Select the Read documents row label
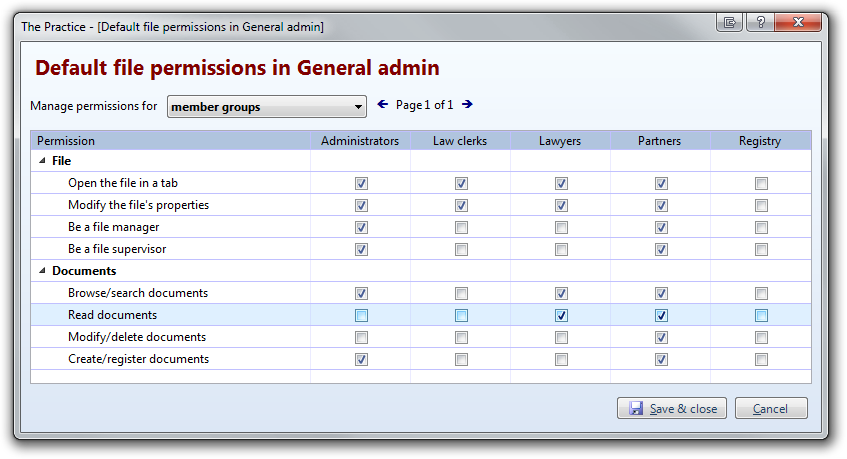Image resolution: width=847 pixels, height=459 pixels. (x=112, y=315)
